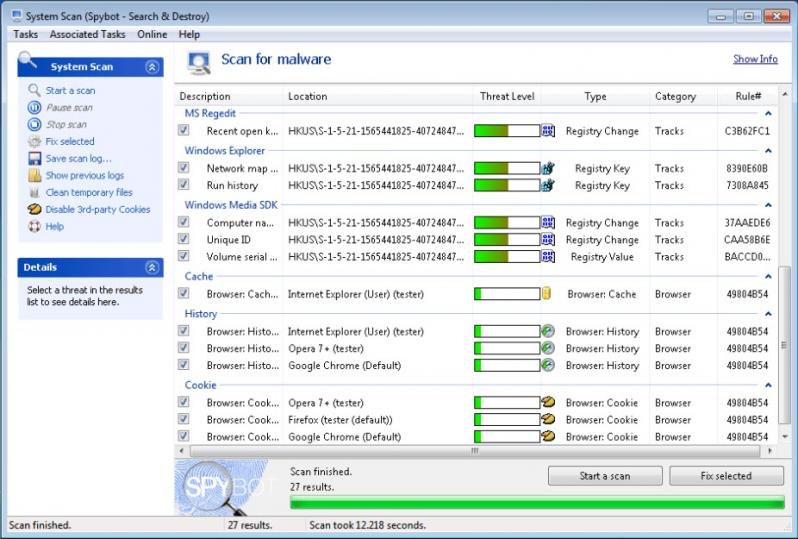Click the Disable 3rd-party Cookies cookie icon
This screenshot has width=798, height=539.
pyautogui.click(x=34, y=209)
